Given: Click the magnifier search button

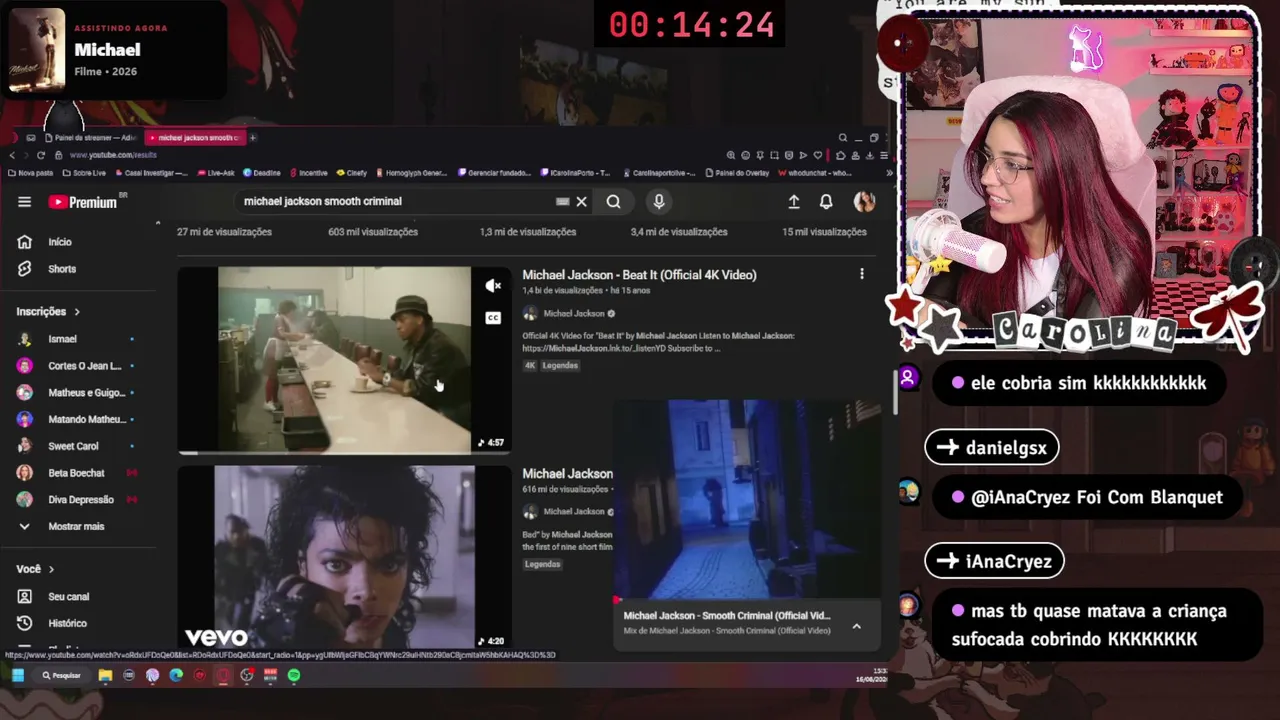Looking at the screenshot, I should 613,202.
